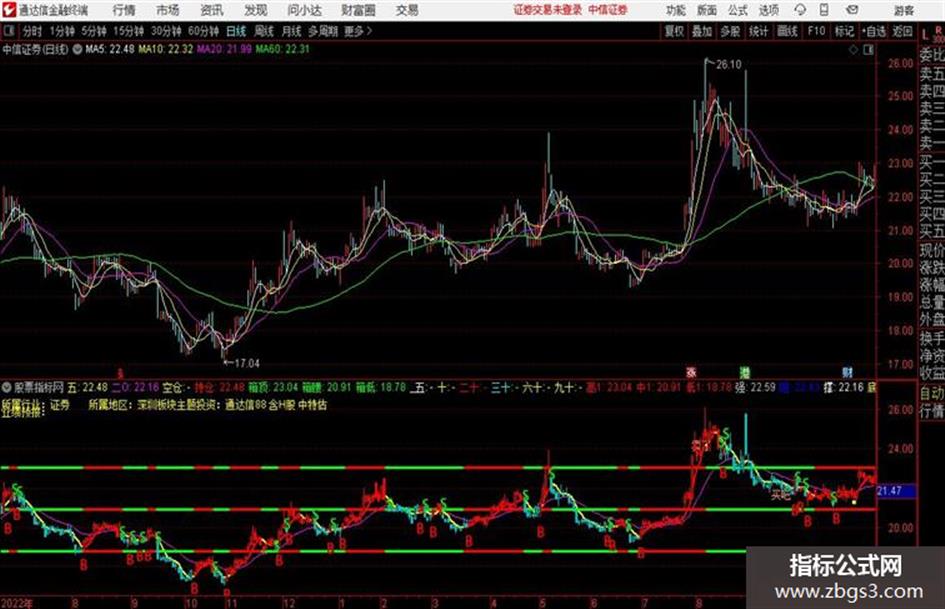Click the 股票指标网 indicator name
945x609 pixels.
coord(39,387)
